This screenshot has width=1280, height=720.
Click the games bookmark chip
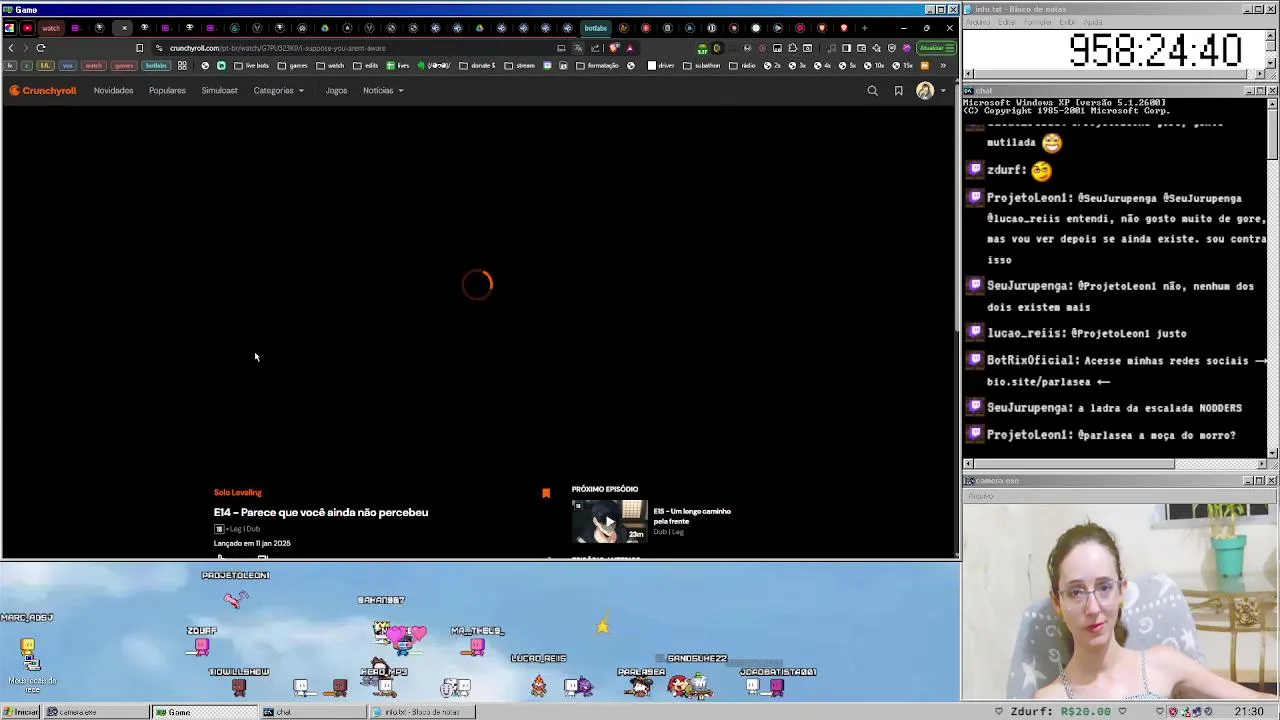tap(123, 66)
